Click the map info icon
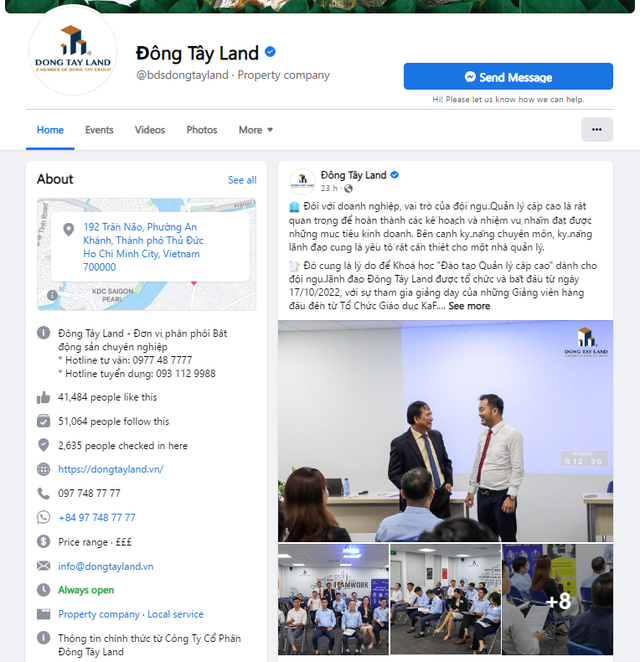Screen dimensions: 640x662 (52, 295)
